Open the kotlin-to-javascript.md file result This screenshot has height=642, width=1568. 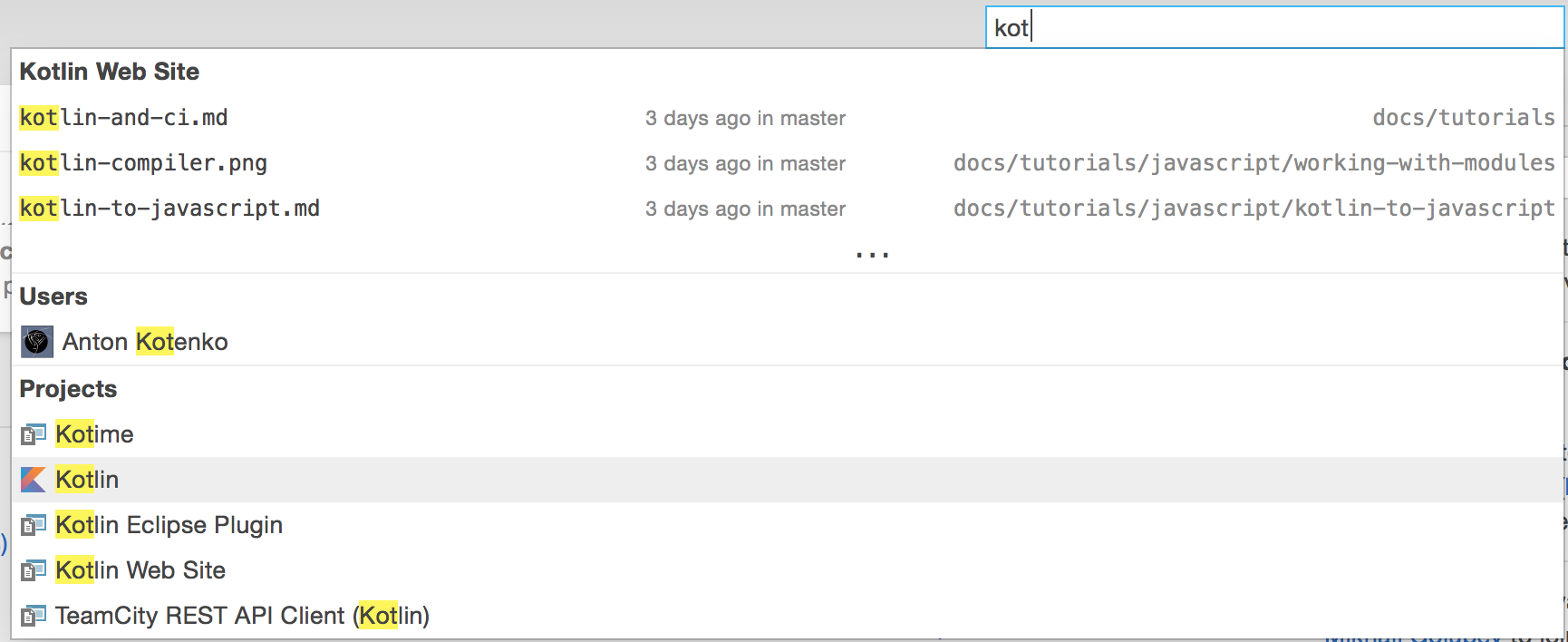pos(169,209)
